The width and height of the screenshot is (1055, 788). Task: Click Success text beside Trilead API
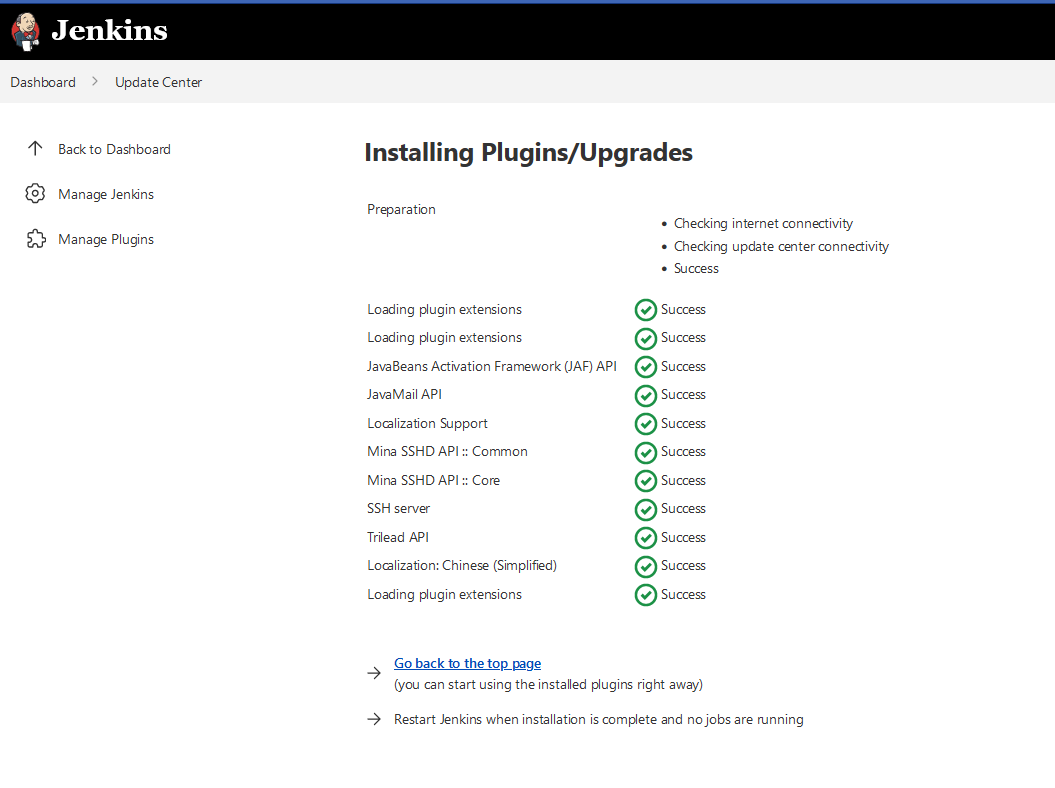683,537
